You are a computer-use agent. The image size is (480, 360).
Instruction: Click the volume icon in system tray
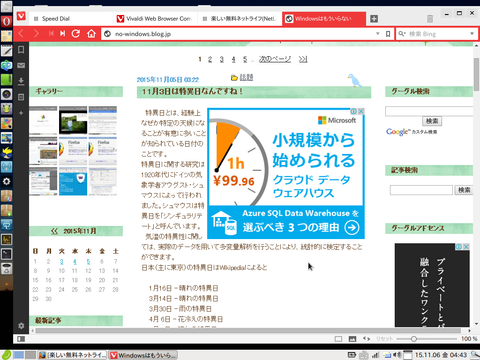point(398,355)
